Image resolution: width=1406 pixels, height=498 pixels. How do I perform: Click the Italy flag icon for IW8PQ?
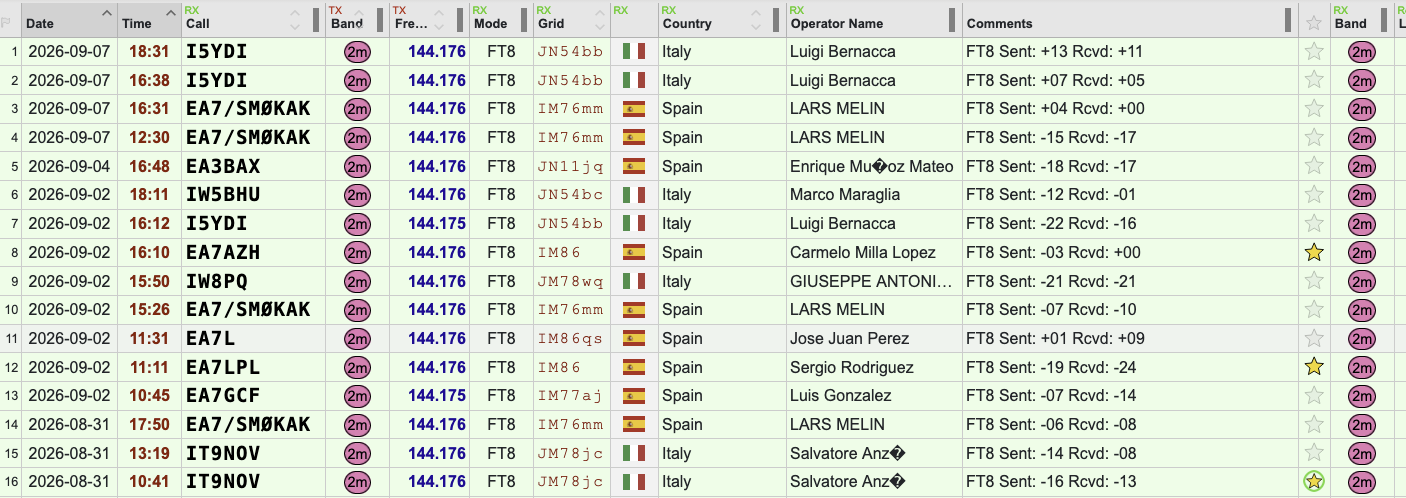click(633, 281)
